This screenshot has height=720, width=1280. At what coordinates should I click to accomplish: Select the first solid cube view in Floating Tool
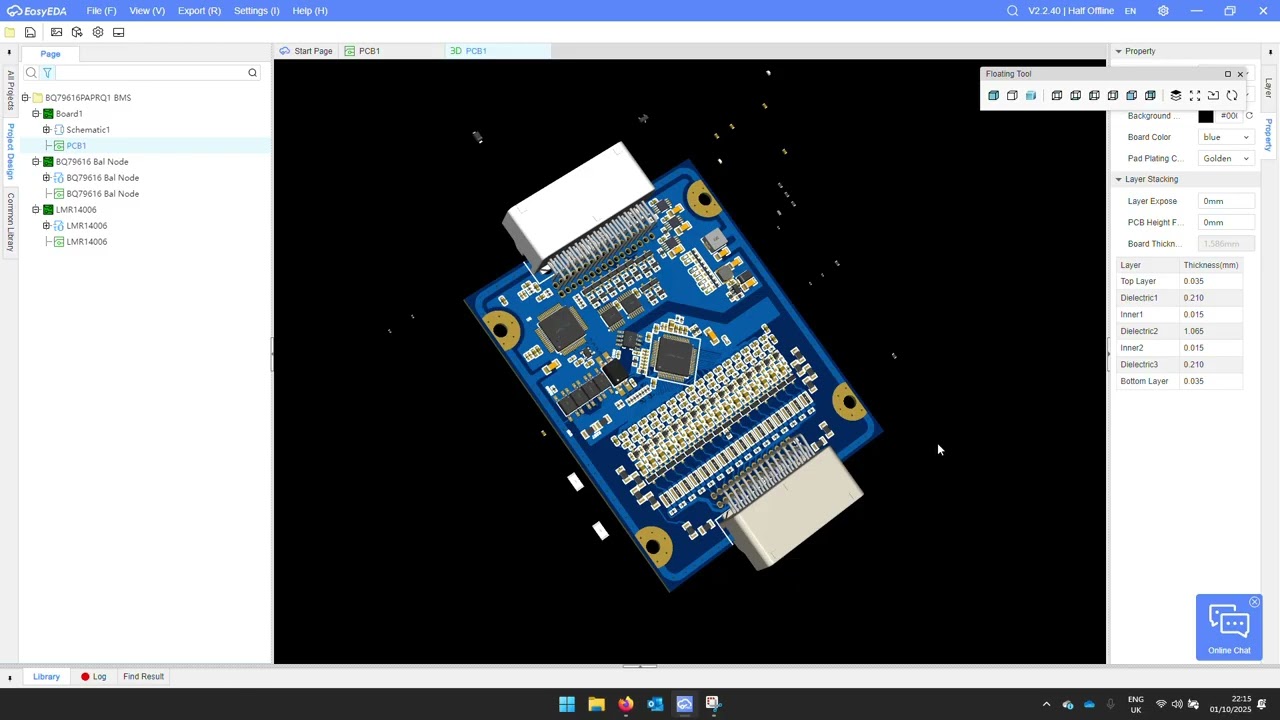[993, 96]
